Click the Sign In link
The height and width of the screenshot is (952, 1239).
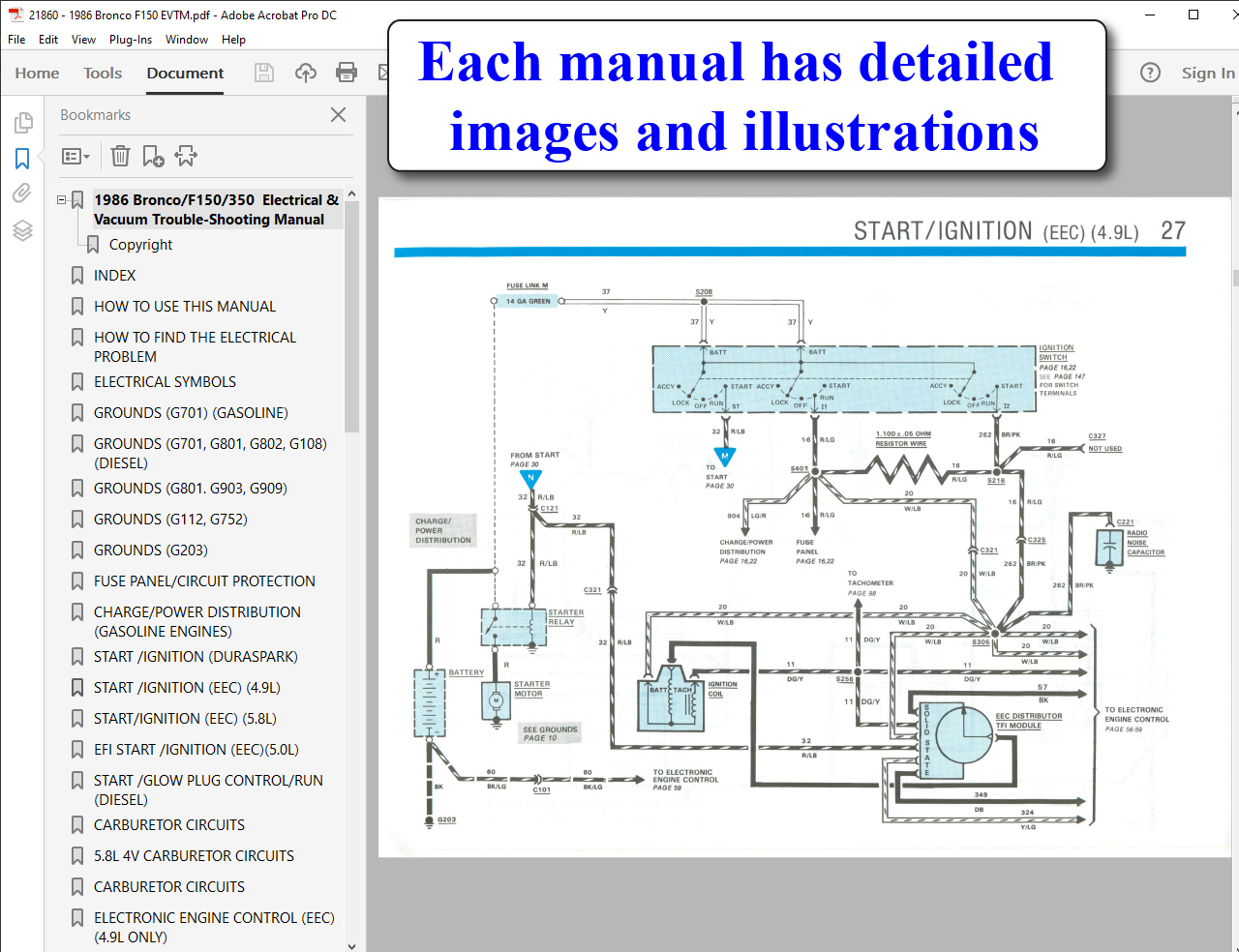(x=1208, y=73)
